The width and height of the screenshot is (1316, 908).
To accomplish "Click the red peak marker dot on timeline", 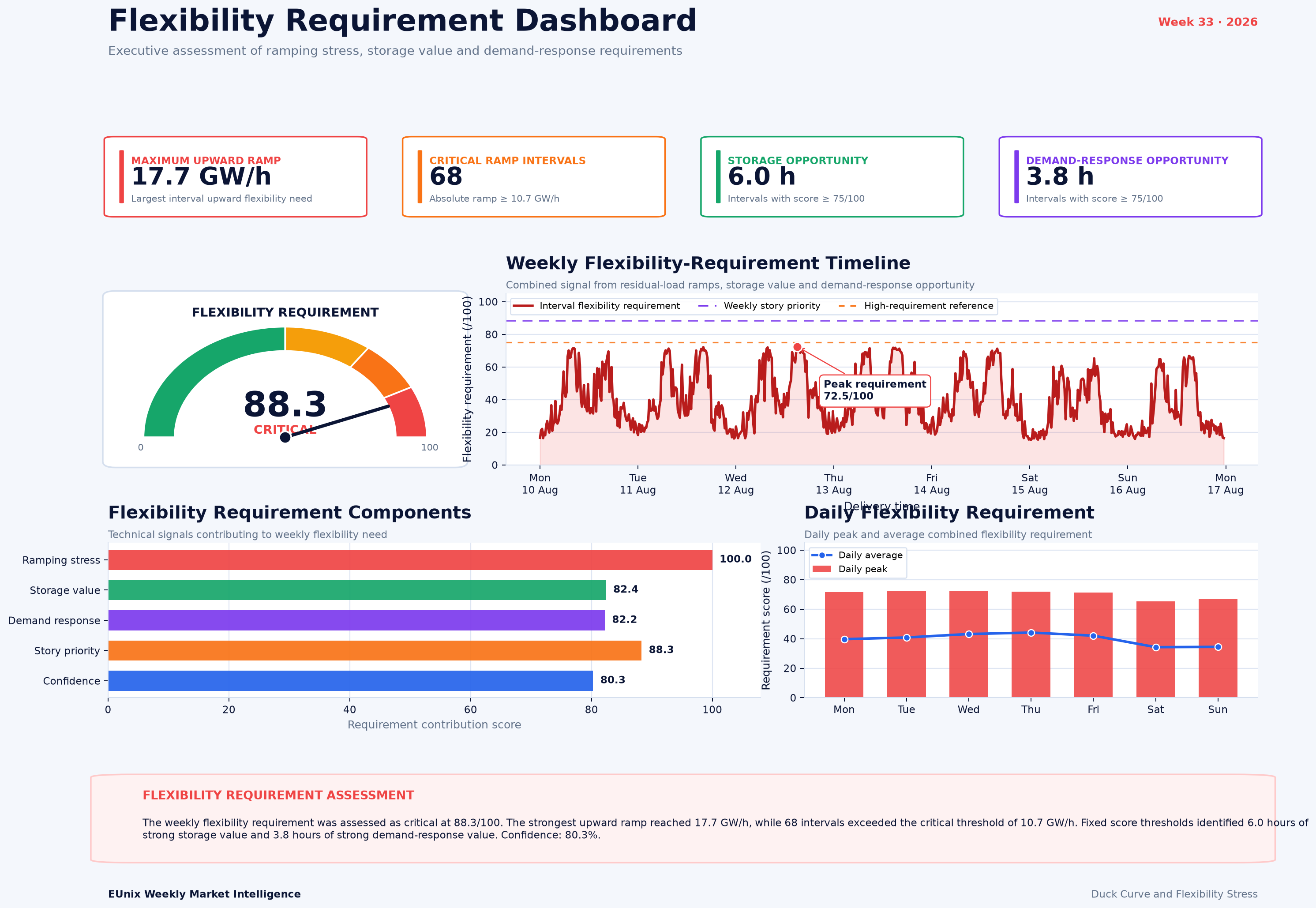I will [797, 347].
